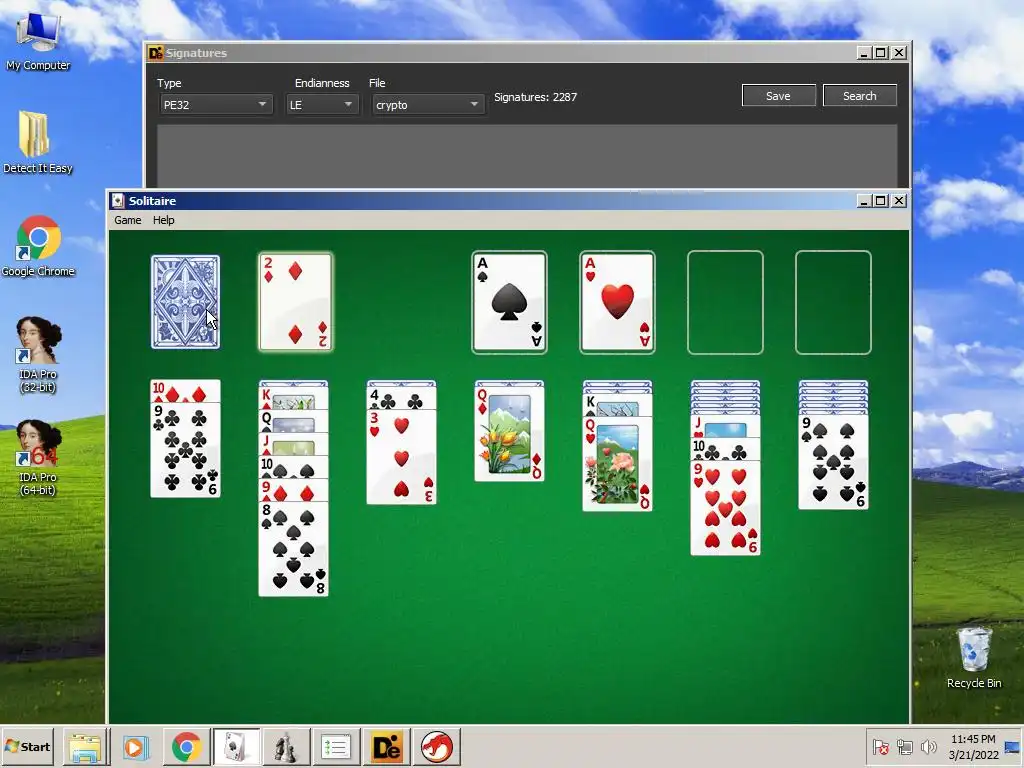This screenshot has width=1024, height=768.
Task: Click the Signatures window title bar
Action: [500, 53]
